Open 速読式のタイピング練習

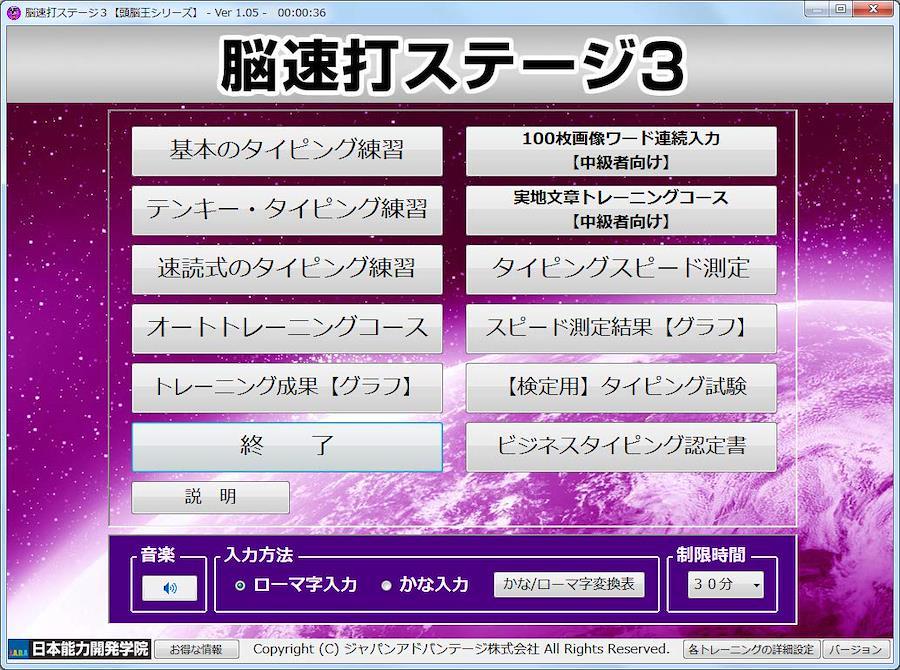[x=287, y=269]
